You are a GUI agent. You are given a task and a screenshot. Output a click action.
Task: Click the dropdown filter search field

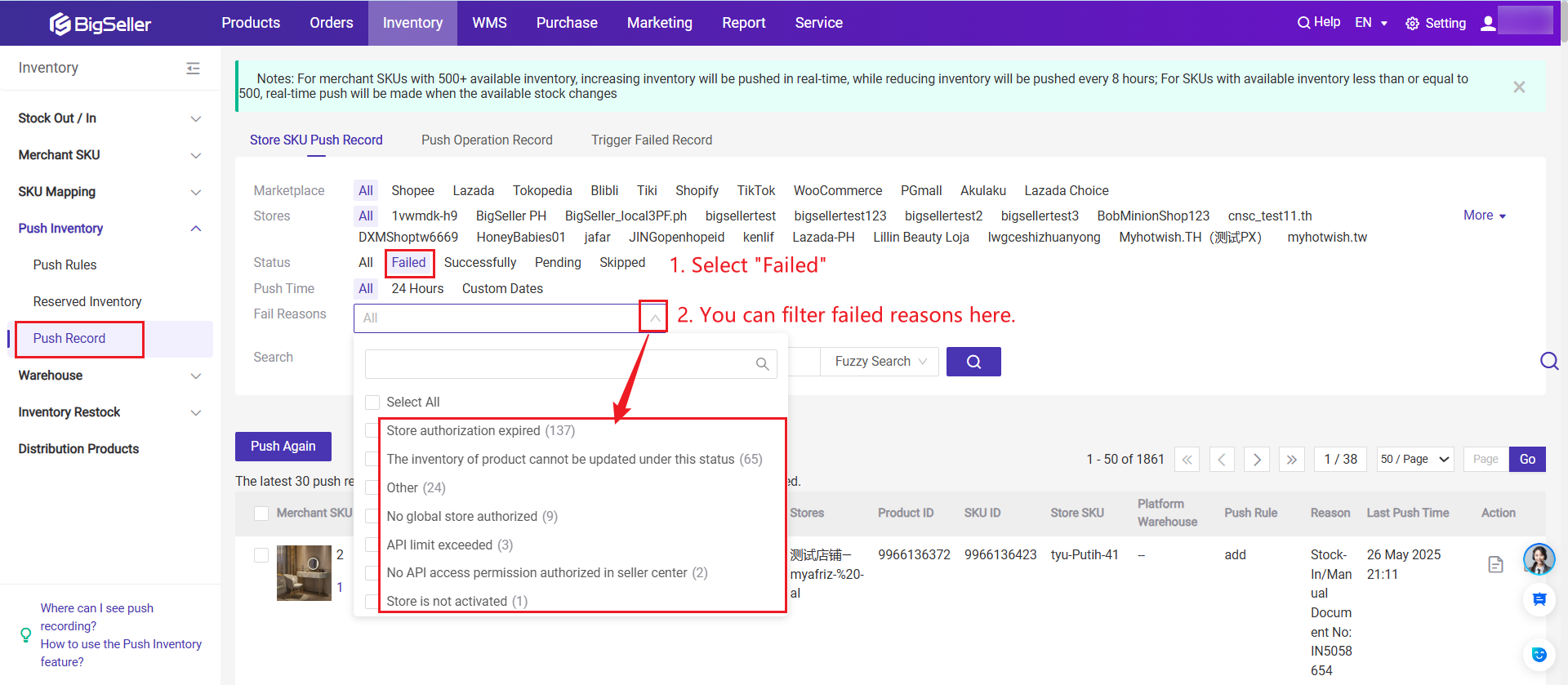click(571, 364)
